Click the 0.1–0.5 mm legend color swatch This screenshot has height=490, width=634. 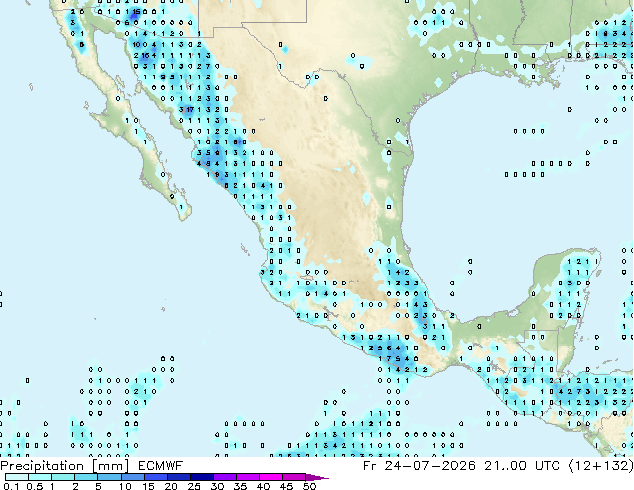tap(17, 477)
